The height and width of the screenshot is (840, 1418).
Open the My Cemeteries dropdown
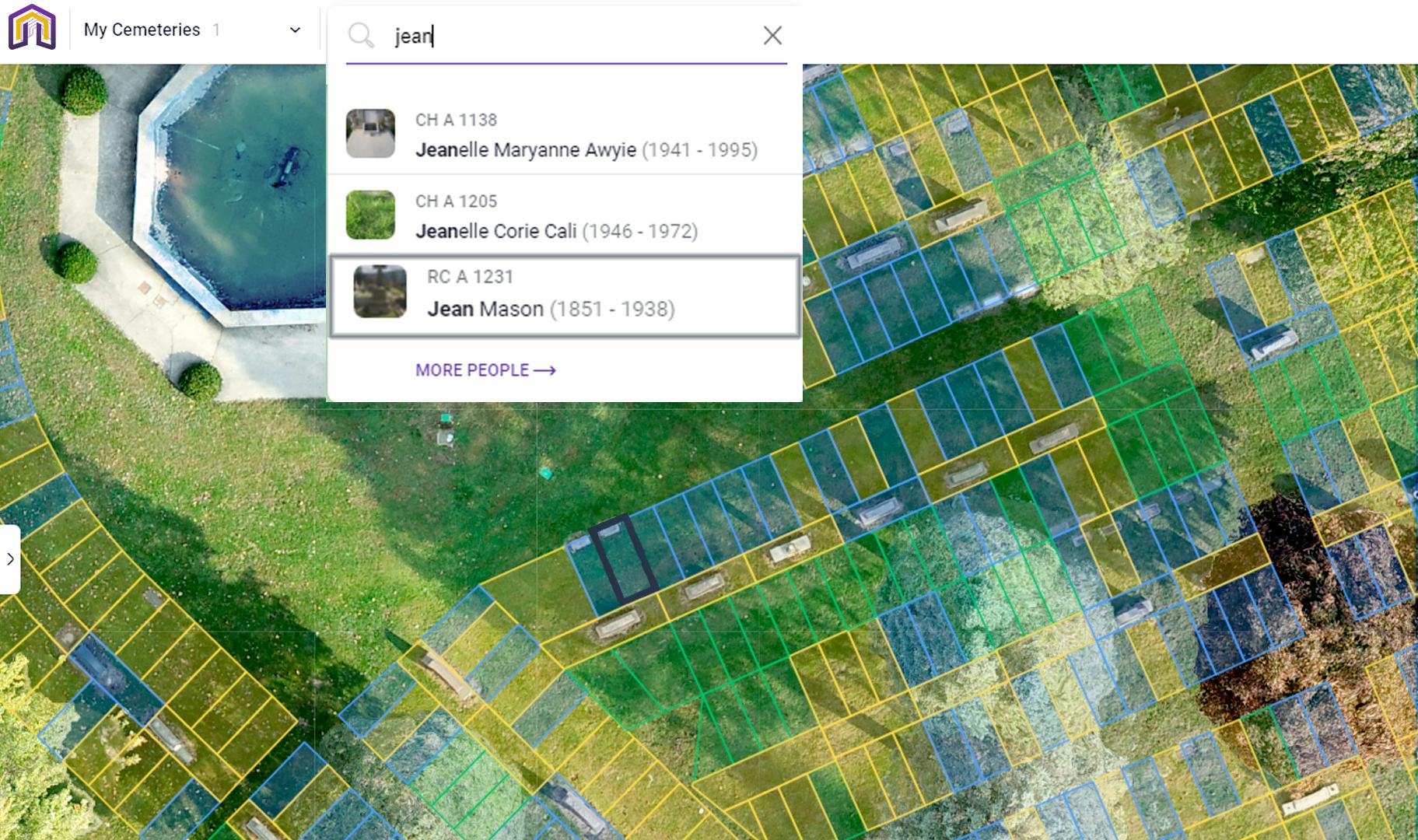pyautogui.click(x=192, y=30)
